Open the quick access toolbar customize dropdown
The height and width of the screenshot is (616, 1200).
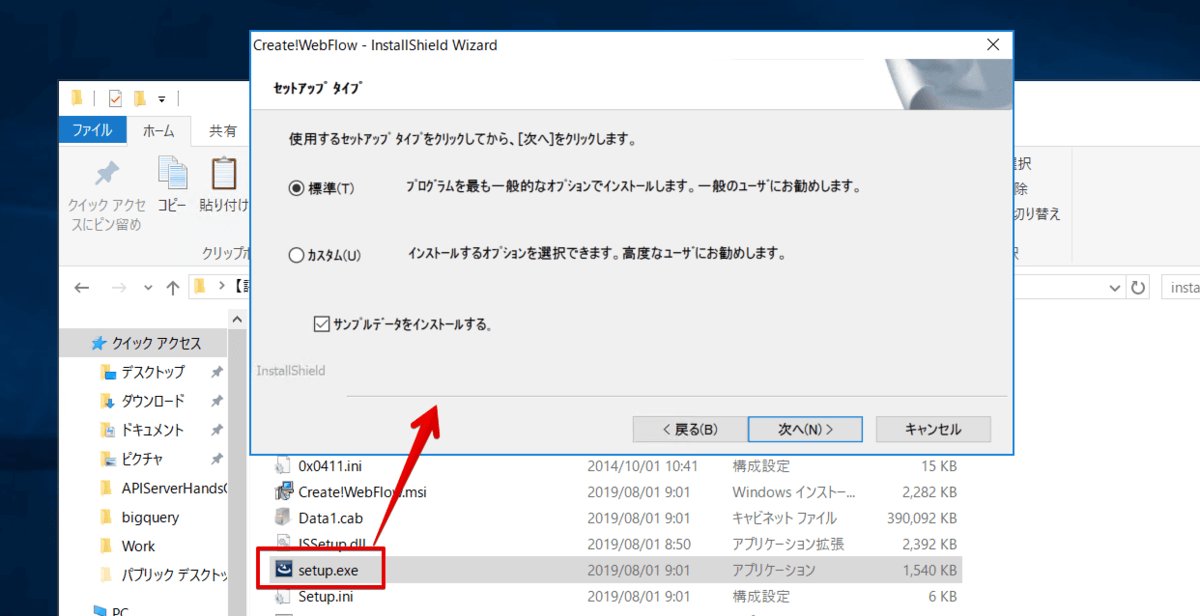(161, 98)
